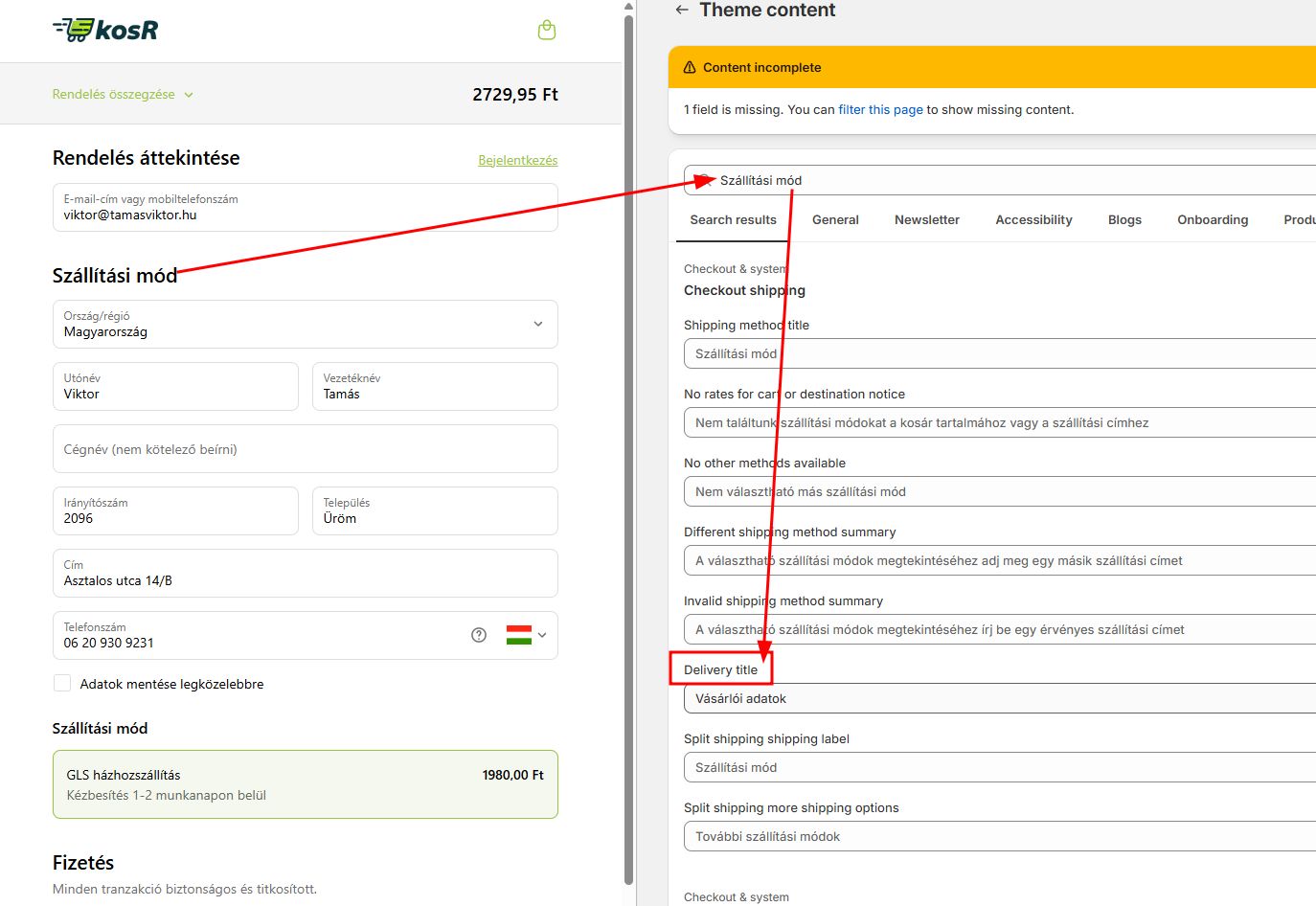
Task: Click the kosR shopping cart logo
Action: [105, 30]
